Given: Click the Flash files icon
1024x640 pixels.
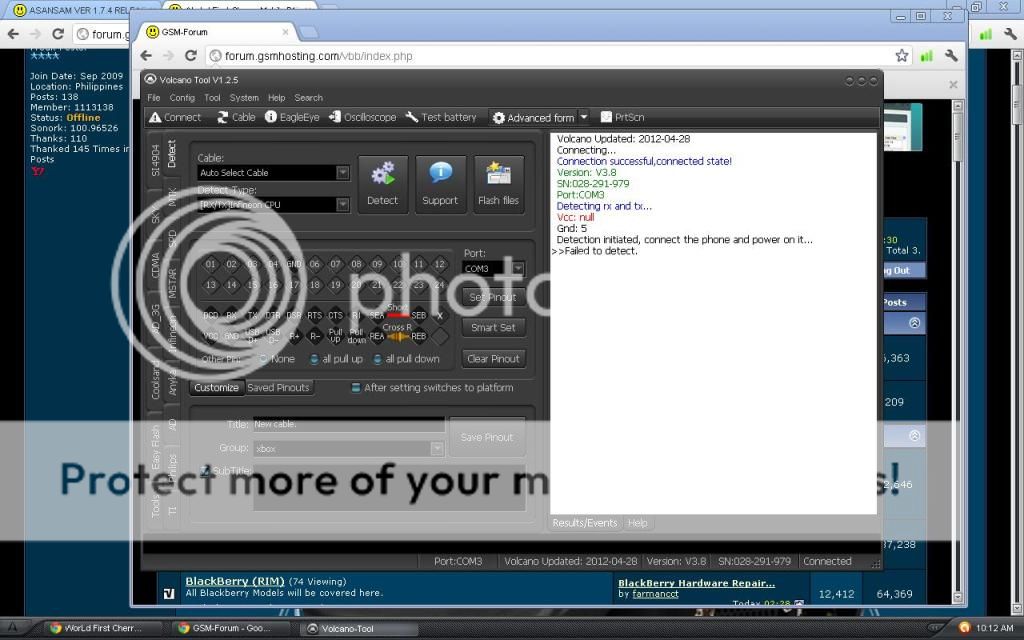Looking at the screenshot, I should click(497, 184).
